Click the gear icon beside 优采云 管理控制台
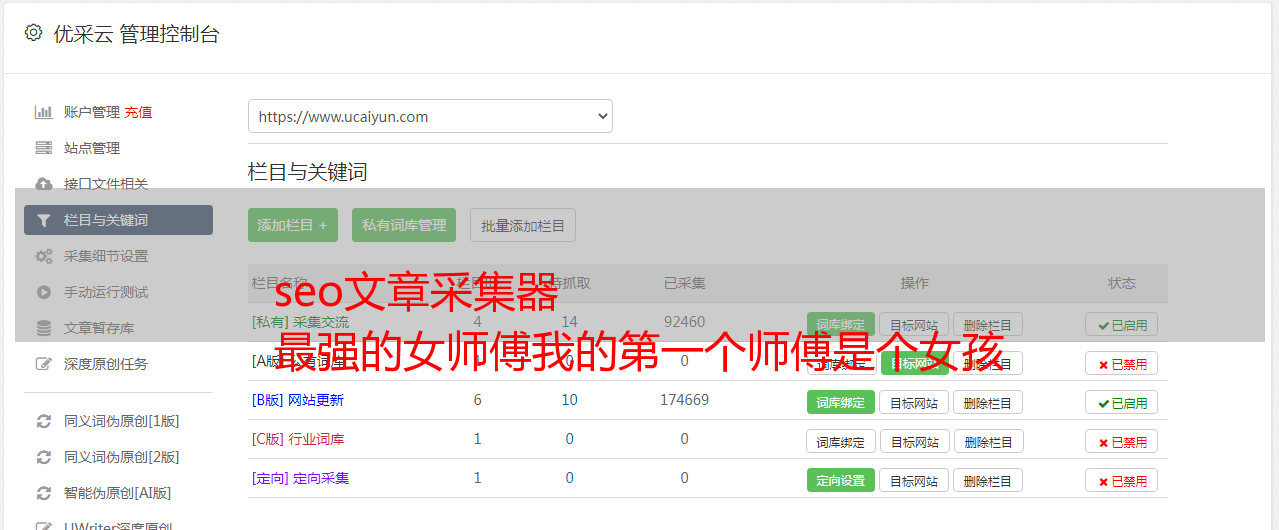1279x530 pixels. coord(33,33)
